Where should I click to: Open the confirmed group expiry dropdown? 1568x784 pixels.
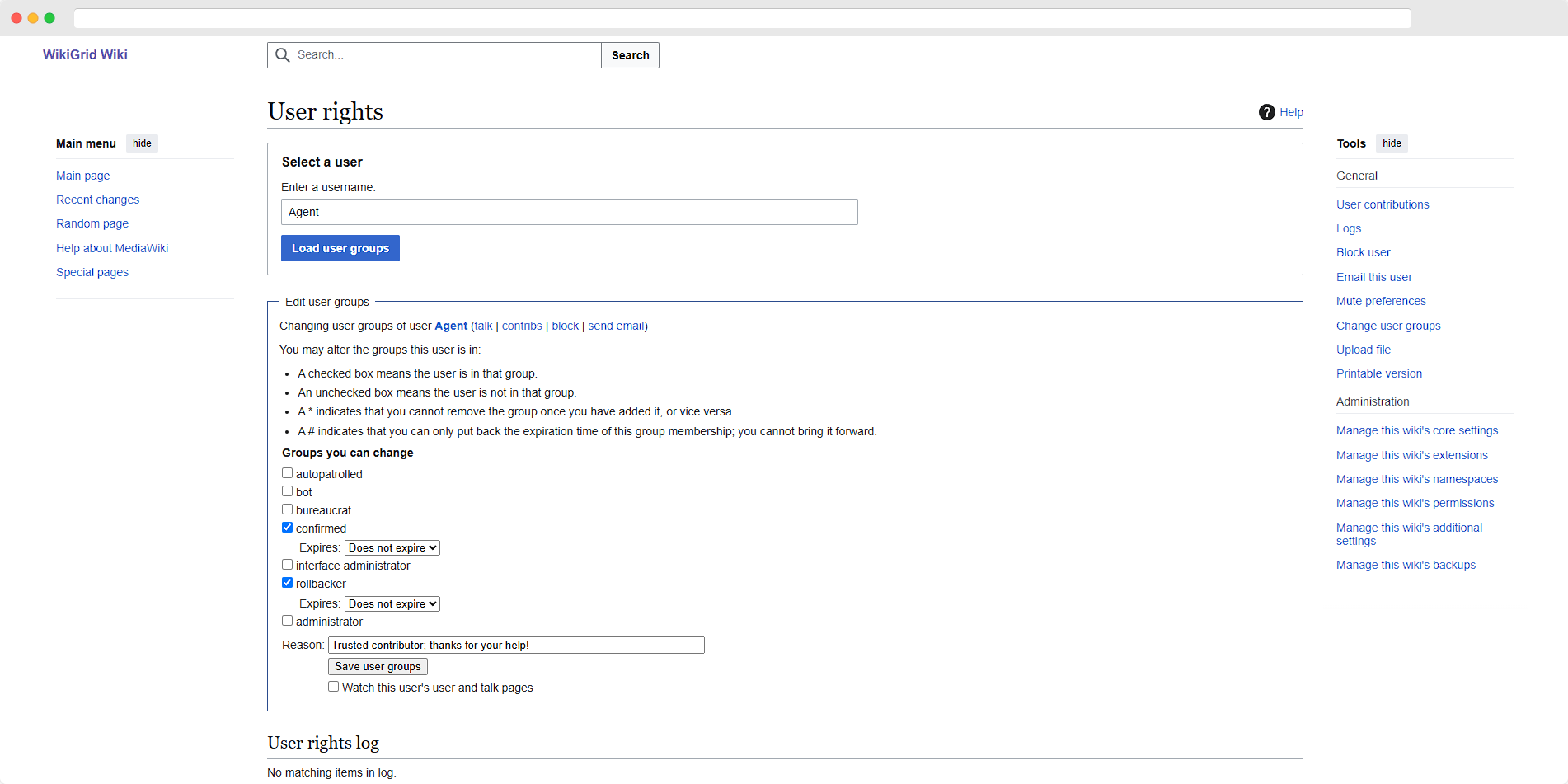coord(392,548)
